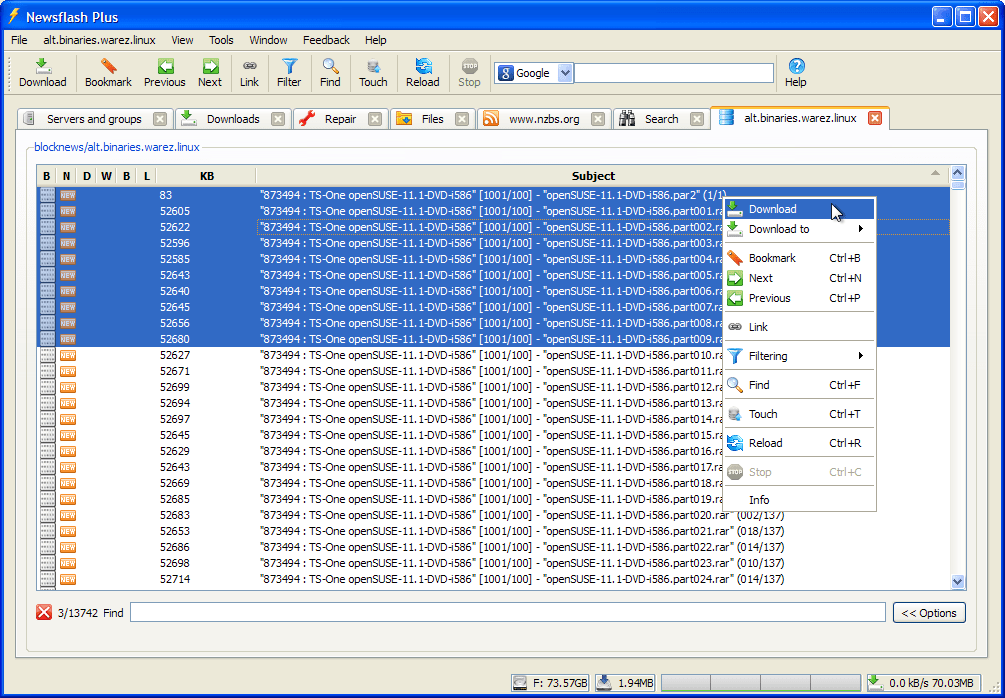
Task: Open the search engine dropdown arrow
Action: (565, 73)
